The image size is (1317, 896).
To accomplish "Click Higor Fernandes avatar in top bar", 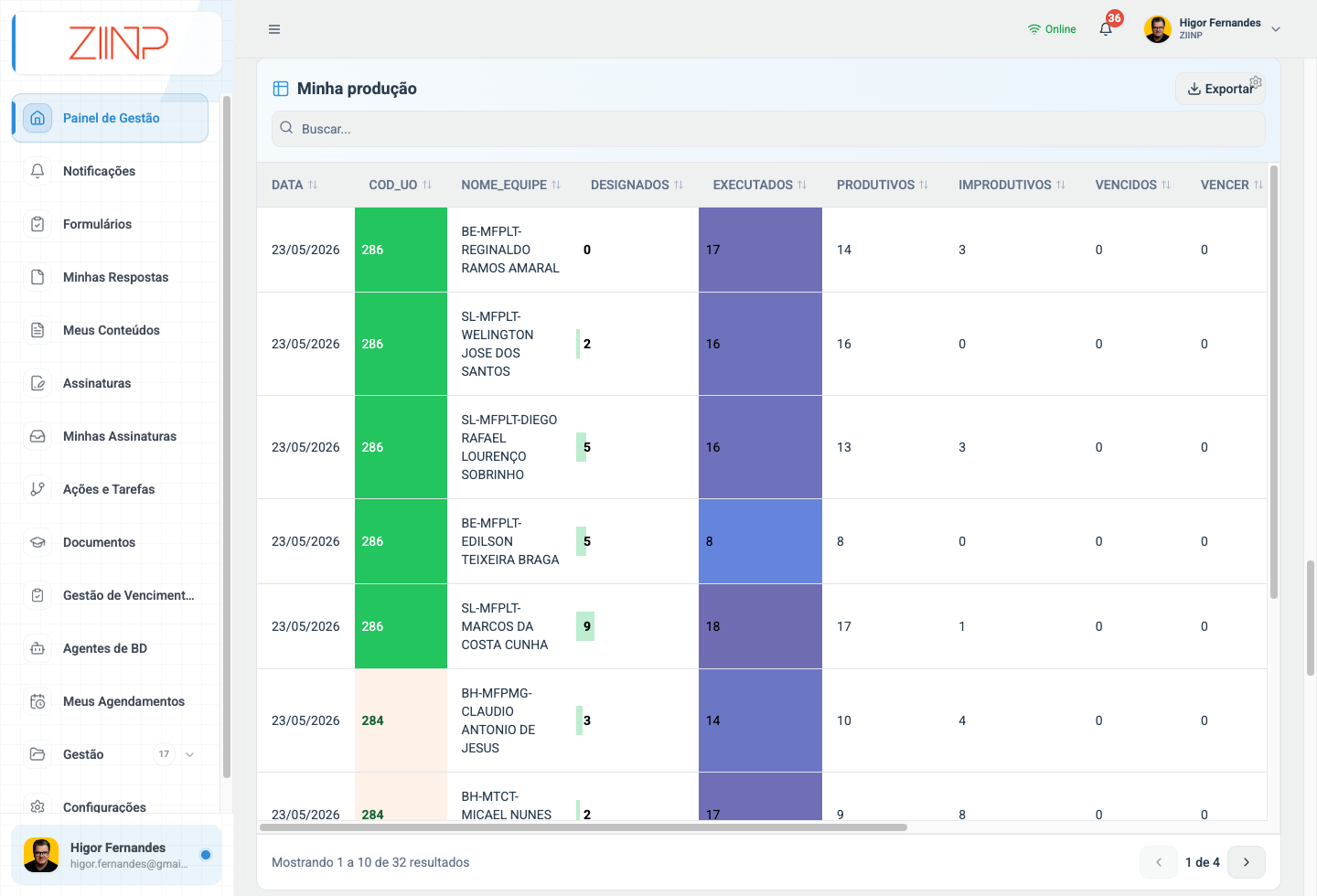I will point(1158,29).
